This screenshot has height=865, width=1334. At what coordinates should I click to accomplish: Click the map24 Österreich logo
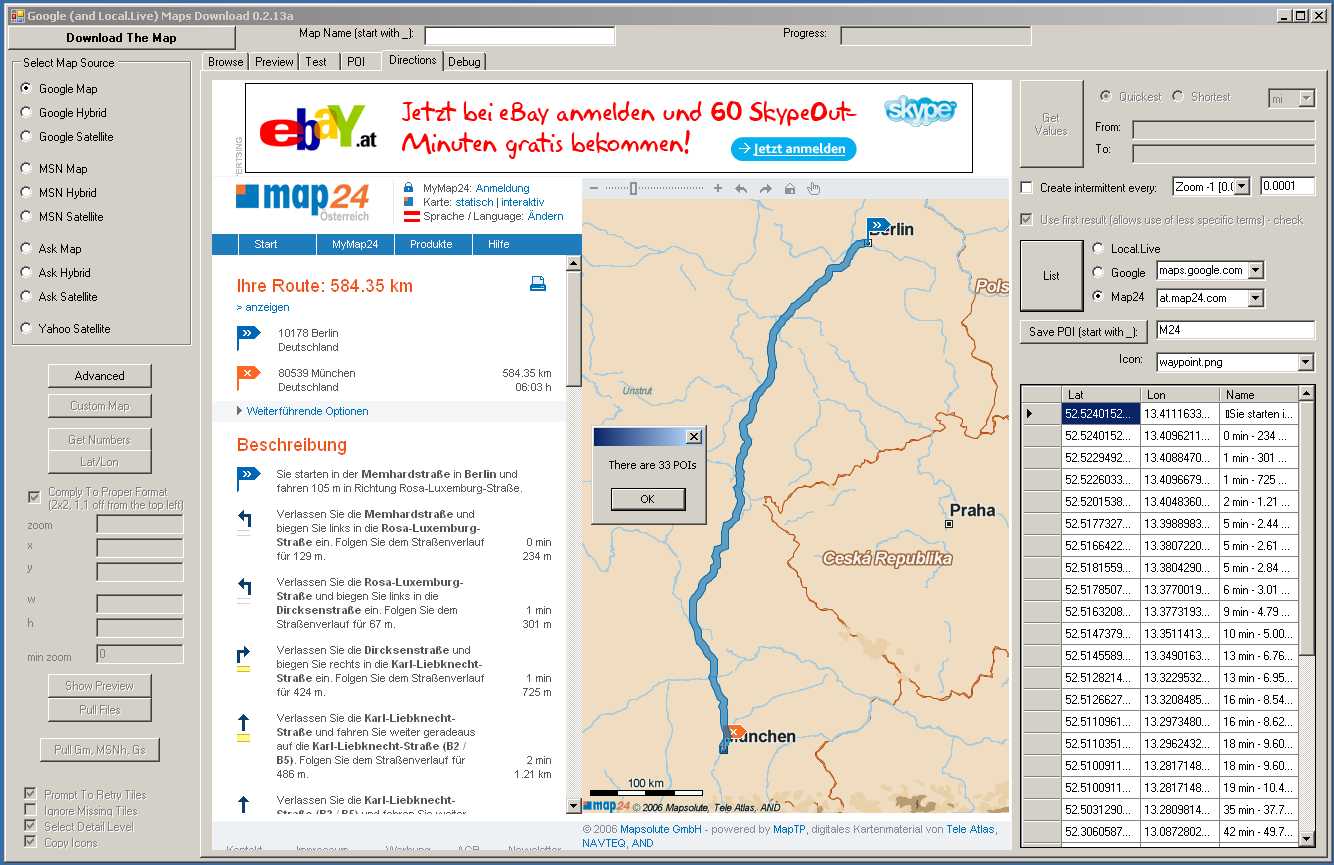tap(303, 202)
